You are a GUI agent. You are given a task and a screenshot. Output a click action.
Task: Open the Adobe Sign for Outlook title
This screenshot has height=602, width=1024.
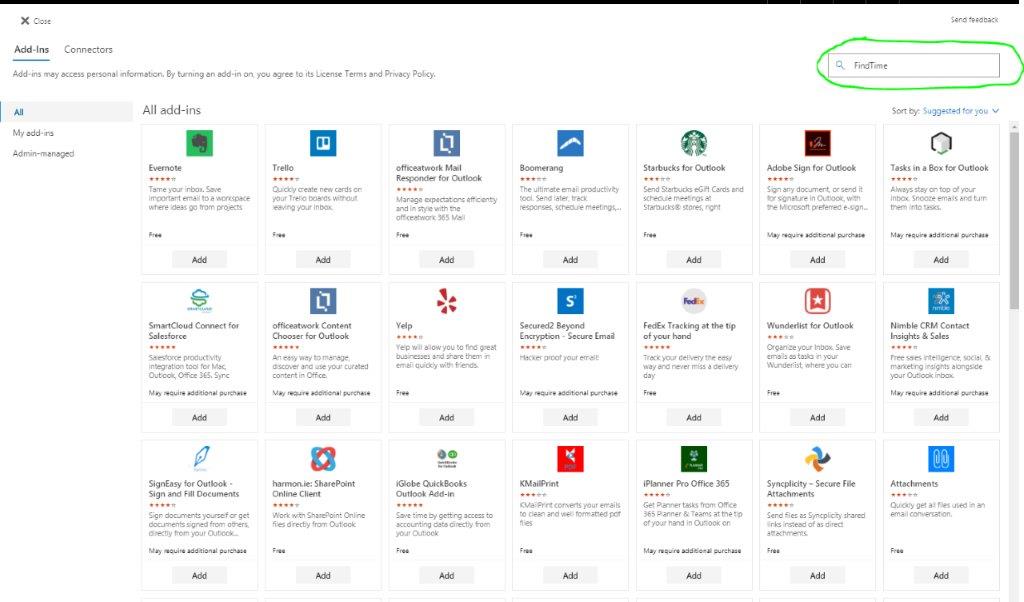(x=811, y=168)
